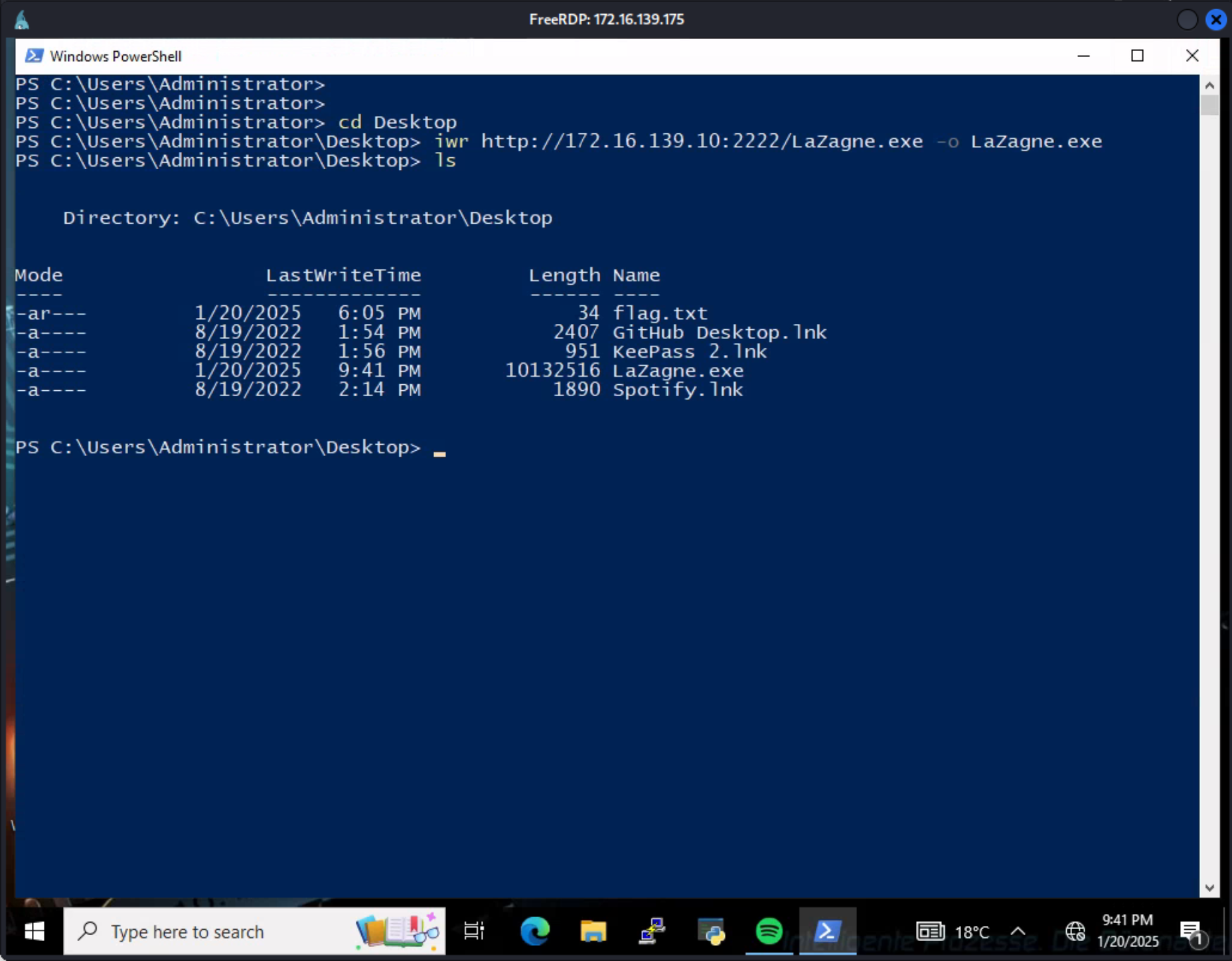The height and width of the screenshot is (961, 1232).
Task: Click the file size 10132516
Action: (552, 370)
